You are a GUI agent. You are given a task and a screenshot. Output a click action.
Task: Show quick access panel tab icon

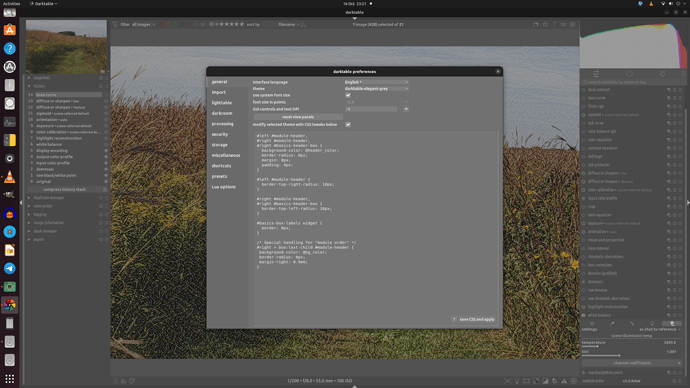point(596,74)
